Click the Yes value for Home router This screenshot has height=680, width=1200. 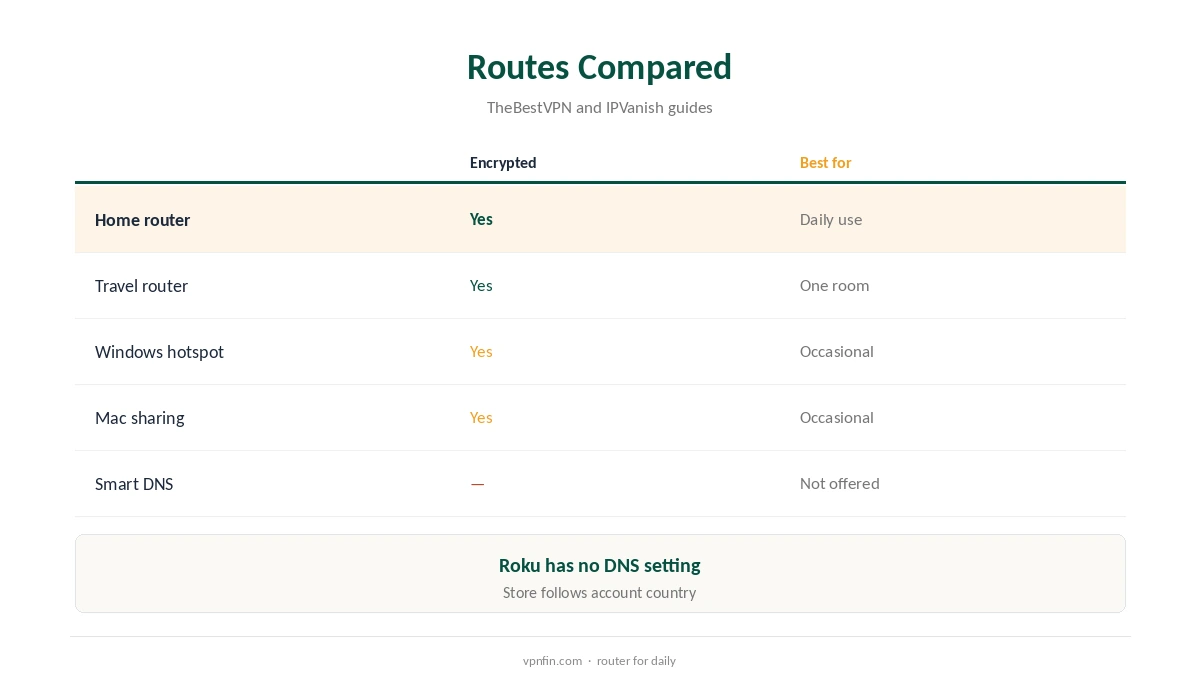(481, 219)
